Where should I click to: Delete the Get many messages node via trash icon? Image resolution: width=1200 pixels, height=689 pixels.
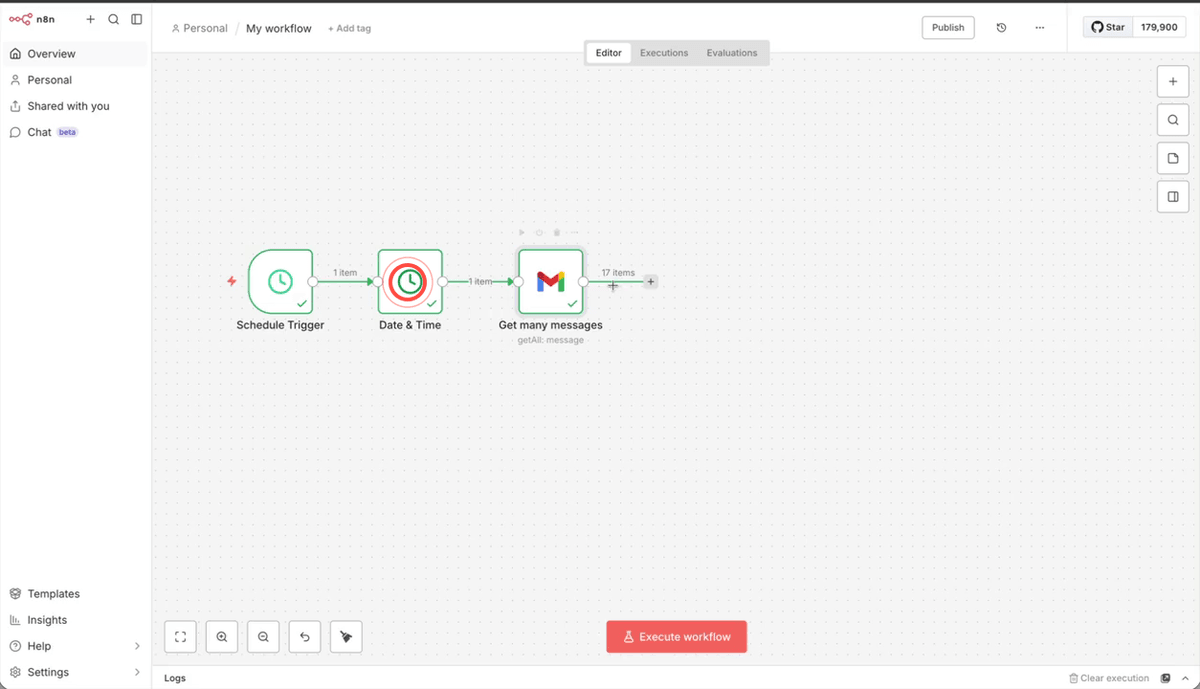(x=557, y=232)
